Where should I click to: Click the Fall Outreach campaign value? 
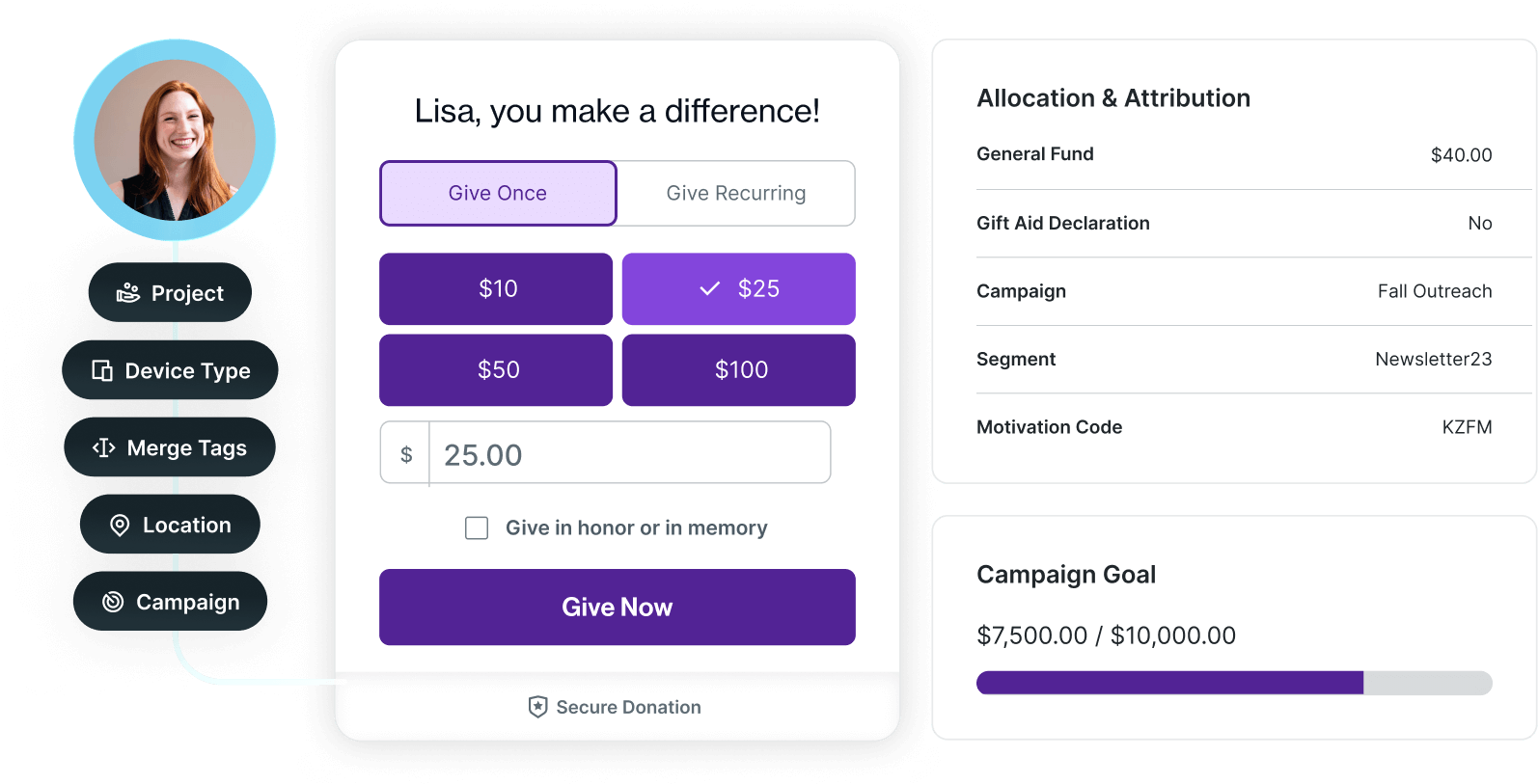1434,291
